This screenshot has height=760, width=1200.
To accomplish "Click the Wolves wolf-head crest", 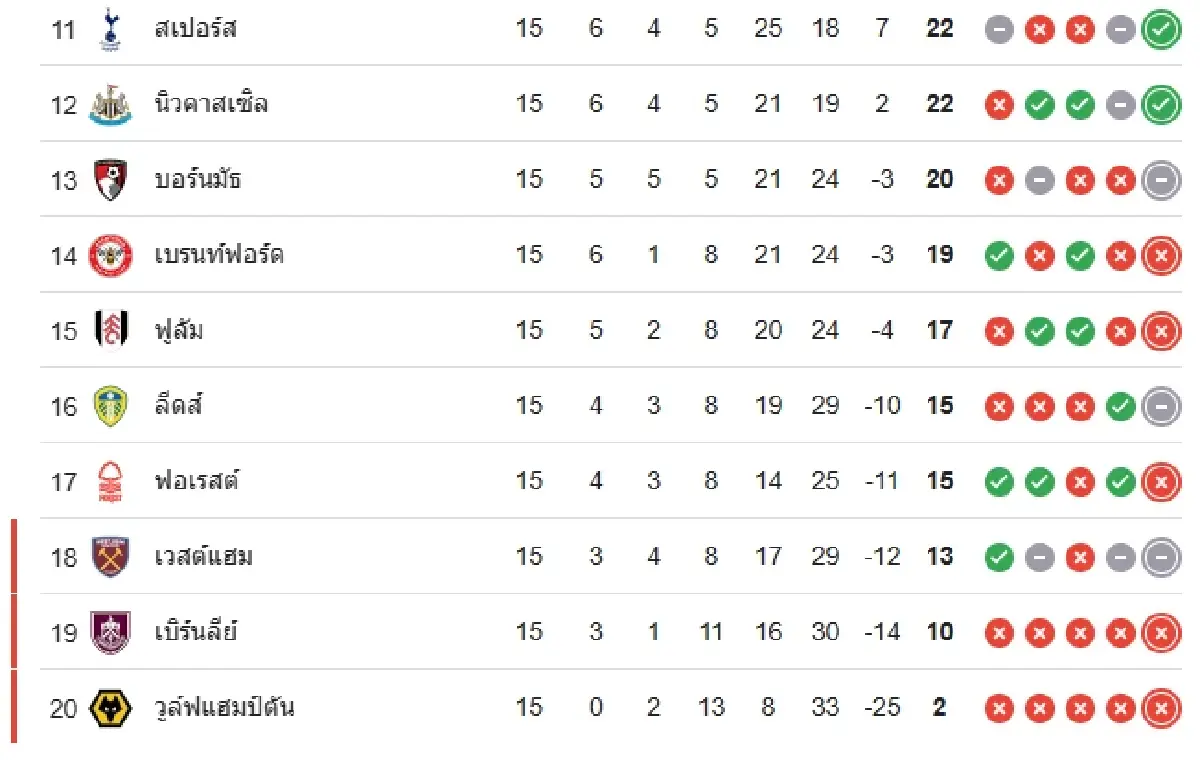I will click(110, 708).
